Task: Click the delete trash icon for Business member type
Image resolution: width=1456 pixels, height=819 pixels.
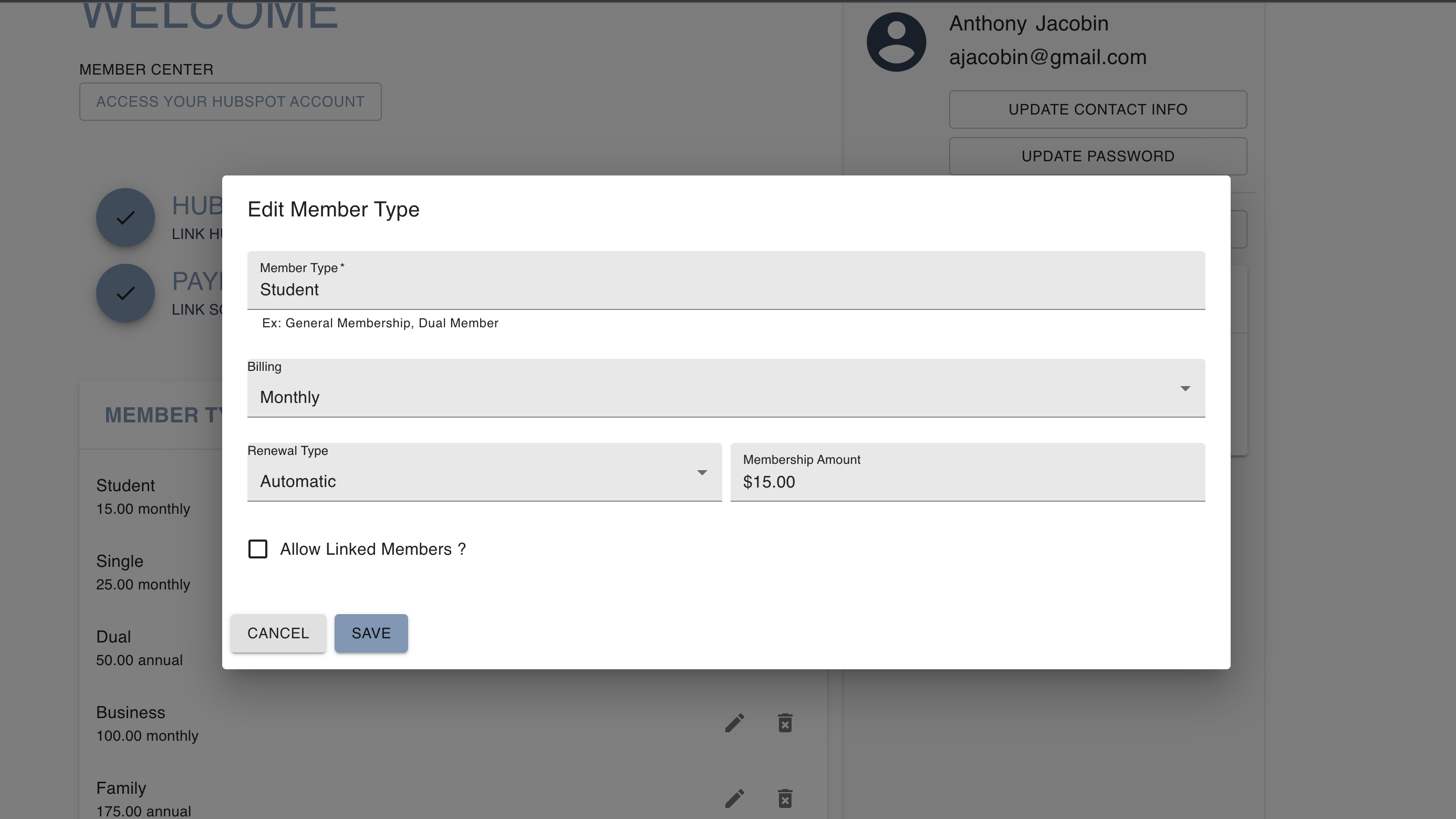Action: (x=786, y=723)
